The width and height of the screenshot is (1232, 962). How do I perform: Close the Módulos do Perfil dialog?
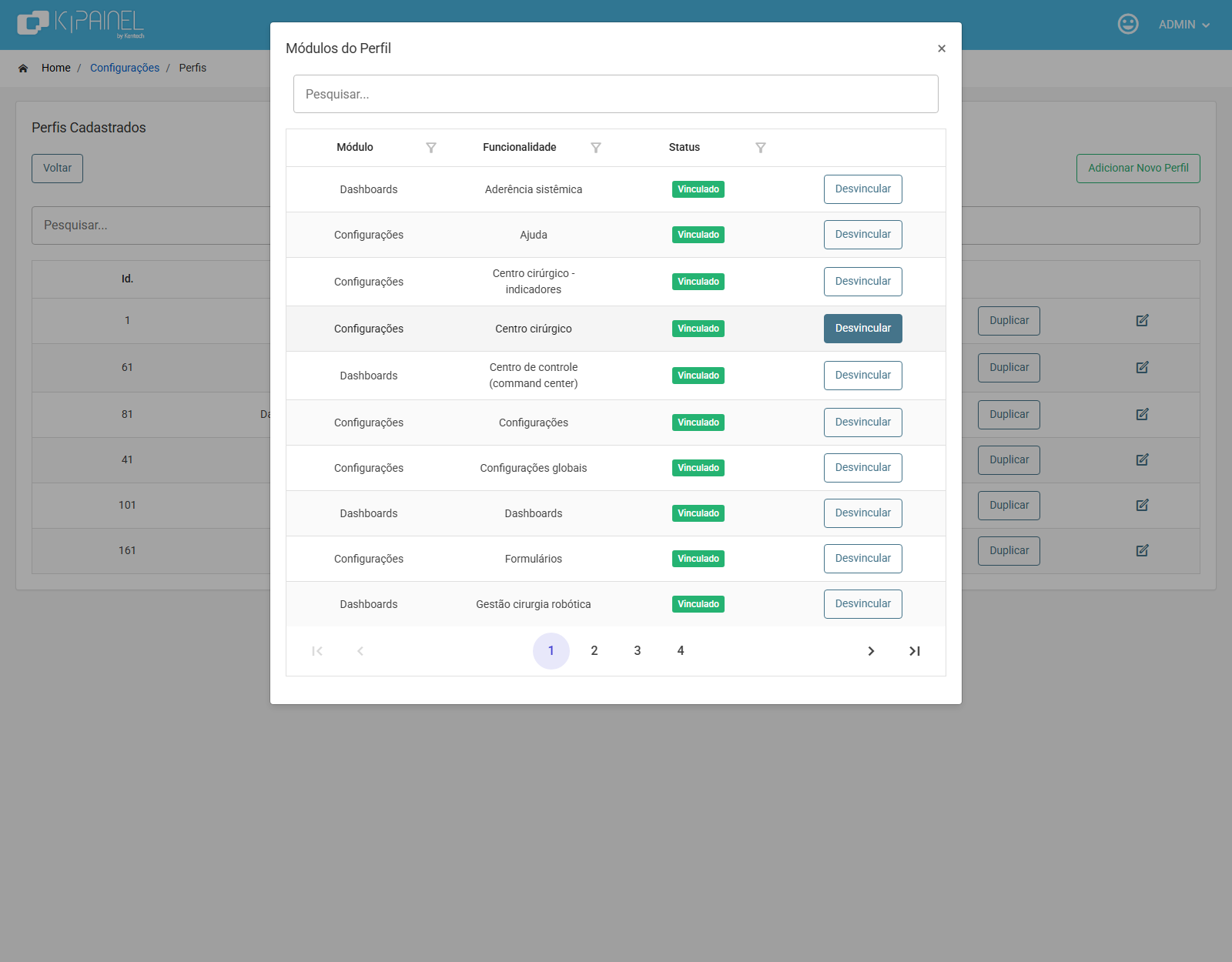pyautogui.click(x=942, y=48)
